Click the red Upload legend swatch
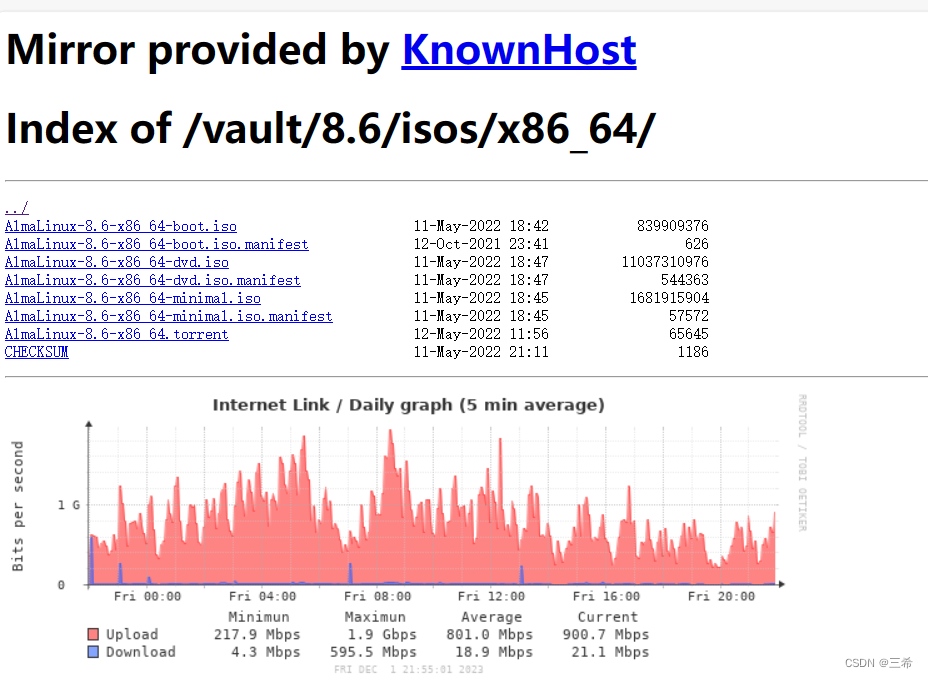This screenshot has width=928, height=678. (x=93, y=634)
